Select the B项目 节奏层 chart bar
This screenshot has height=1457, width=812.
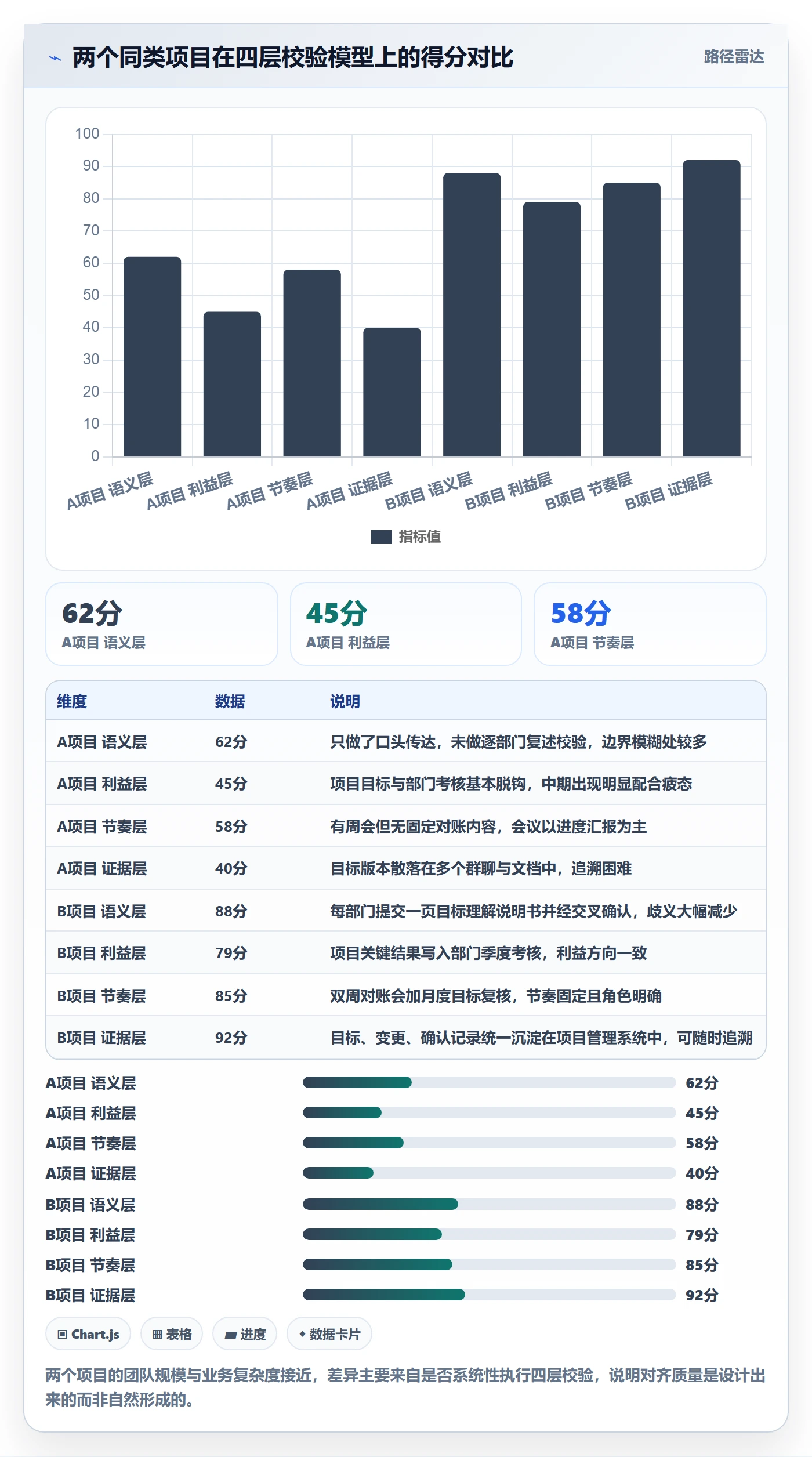tap(632, 319)
